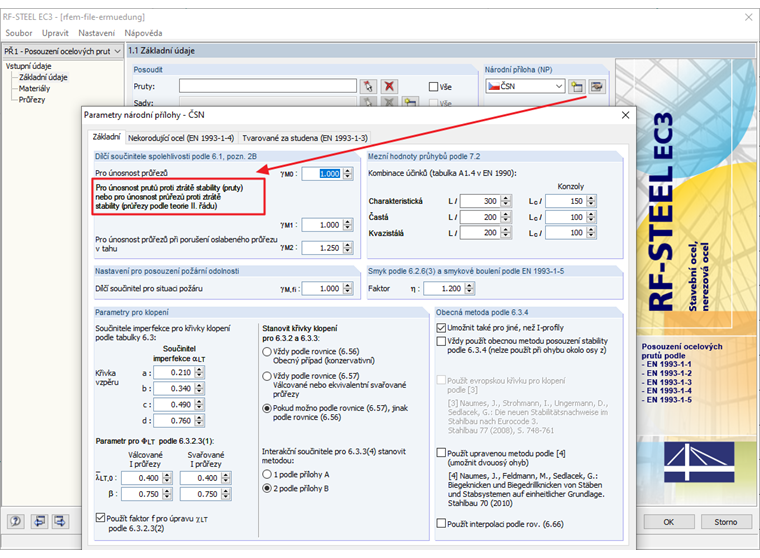Select Průřezy in navigation tree

pos(32,99)
